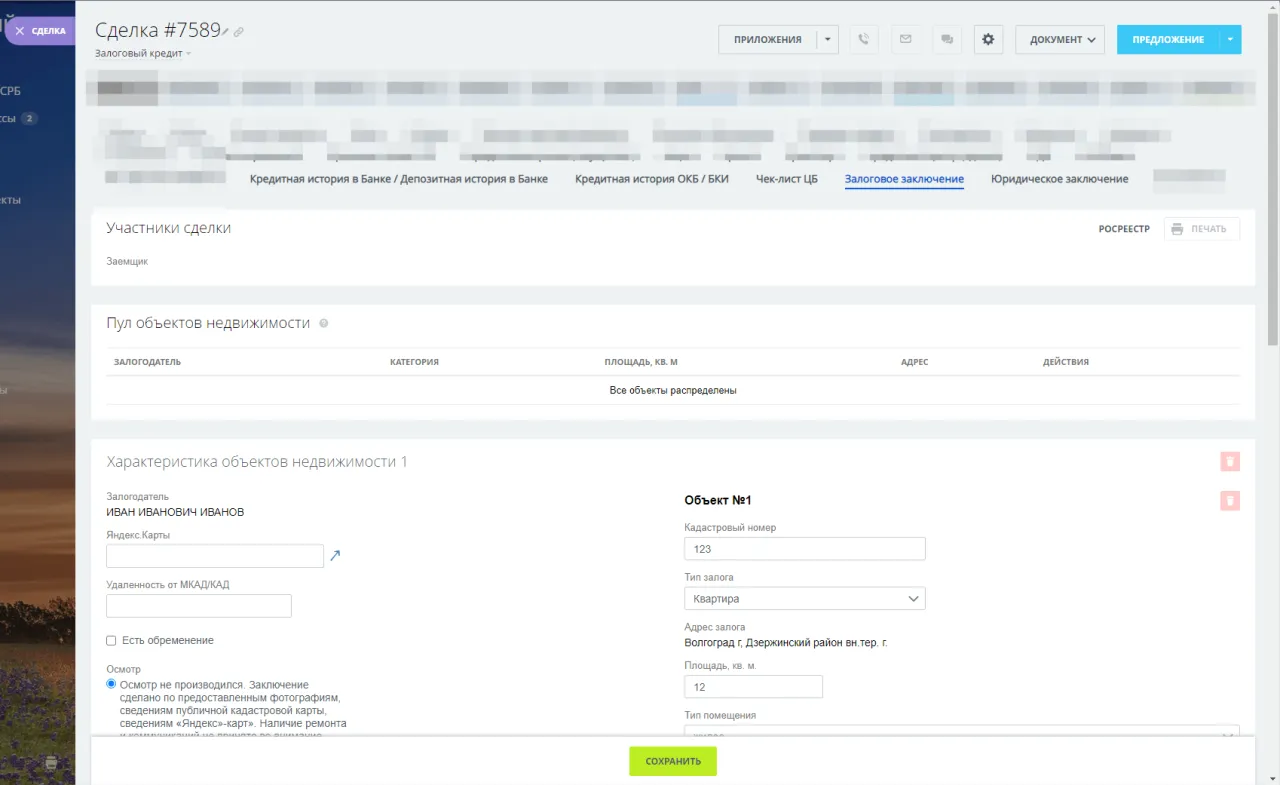Open the email envelope icon
Screen dimensions: 1280x785
pyautogui.click(x=905, y=39)
